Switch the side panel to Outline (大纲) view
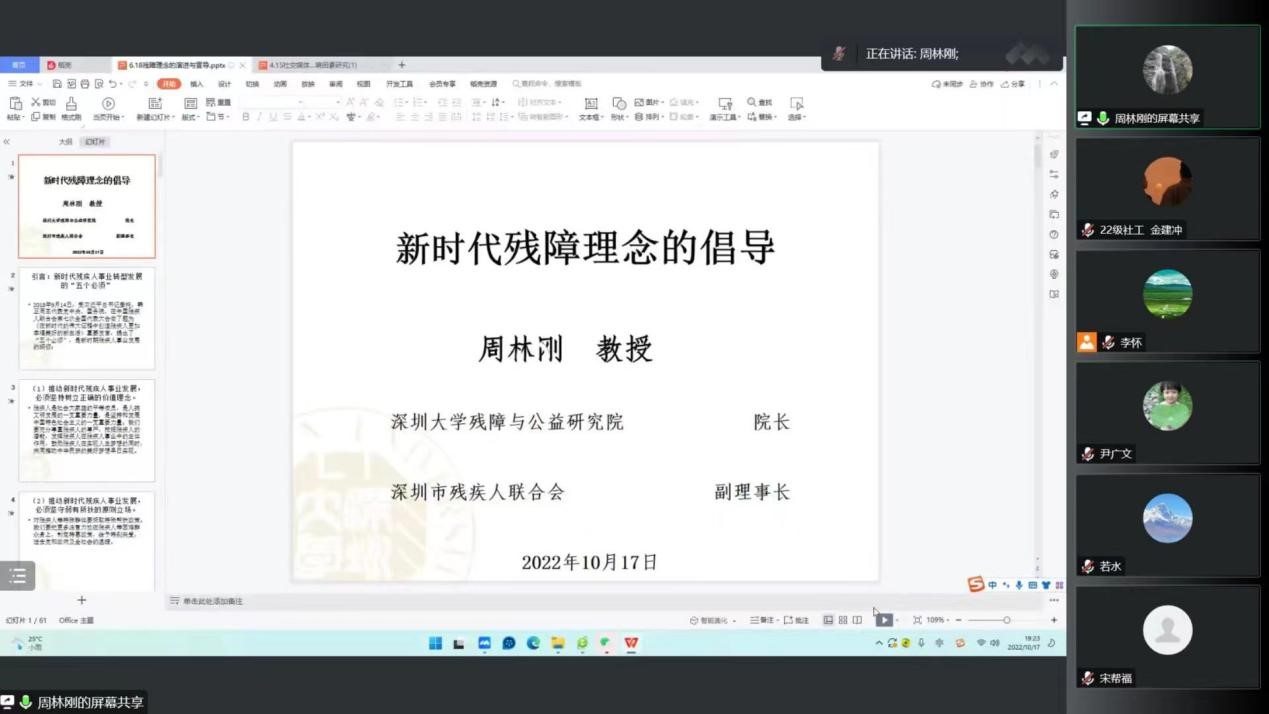 pyautogui.click(x=65, y=142)
